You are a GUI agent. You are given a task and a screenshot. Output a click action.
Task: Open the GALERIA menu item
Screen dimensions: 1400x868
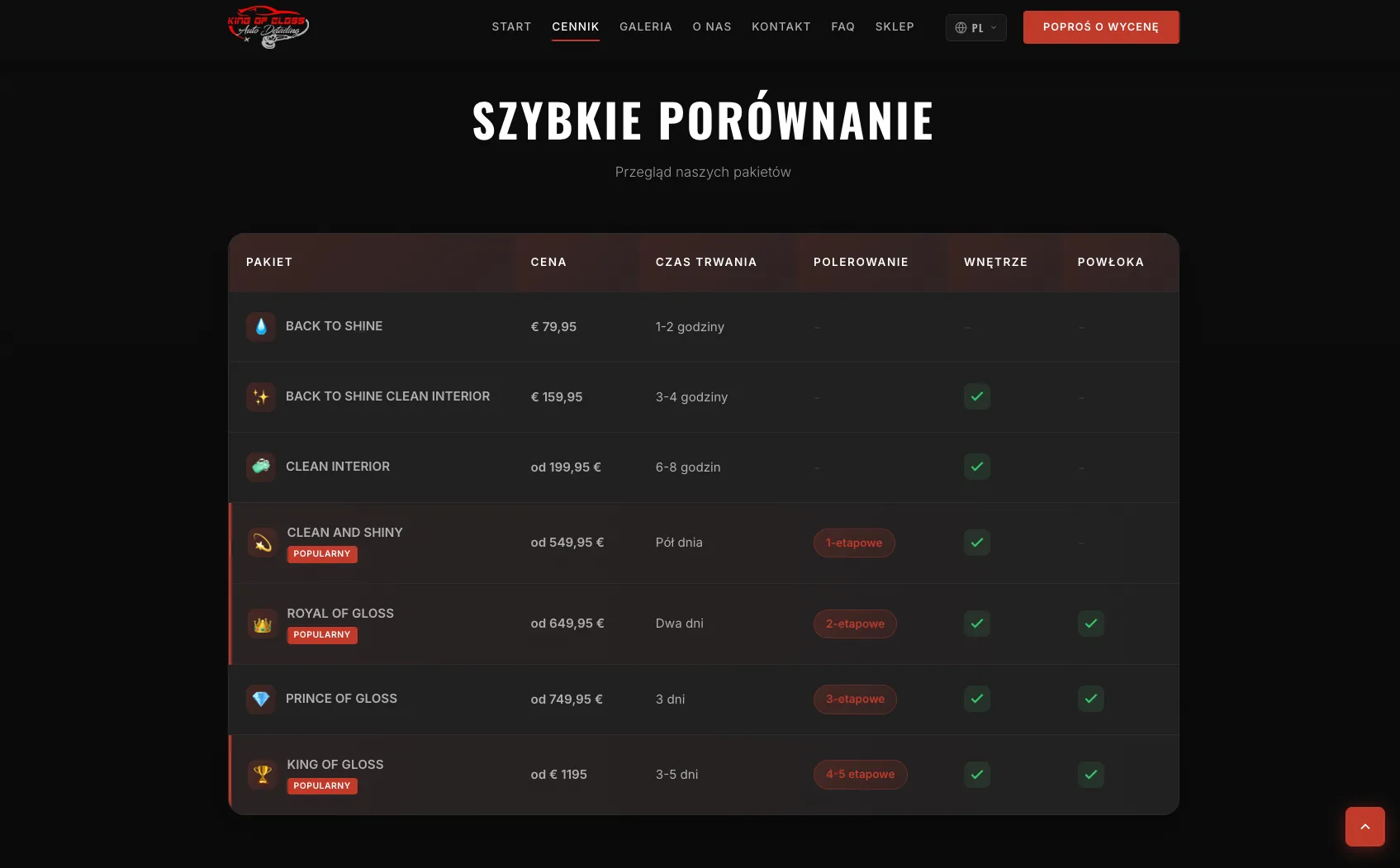pyautogui.click(x=646, y=26)
